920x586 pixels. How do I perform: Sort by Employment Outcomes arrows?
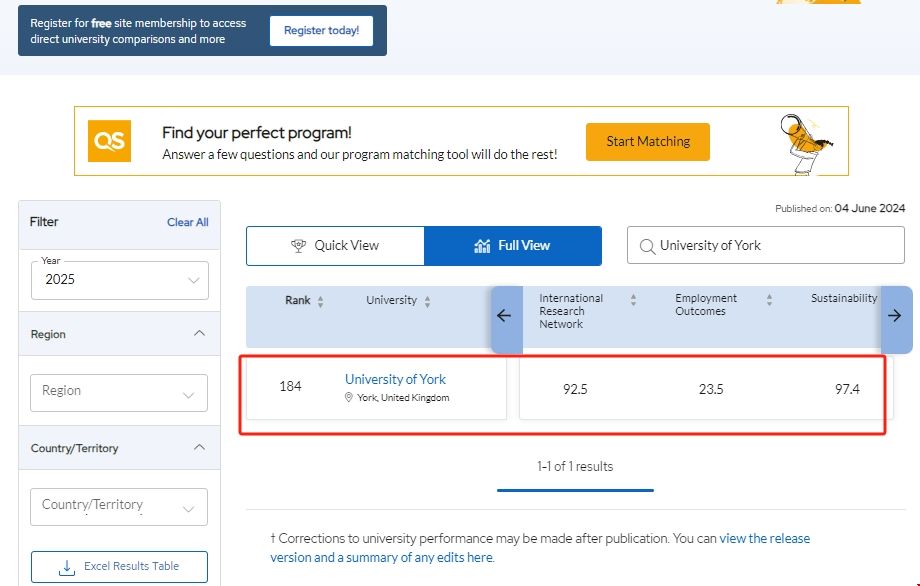coord(769,300)
